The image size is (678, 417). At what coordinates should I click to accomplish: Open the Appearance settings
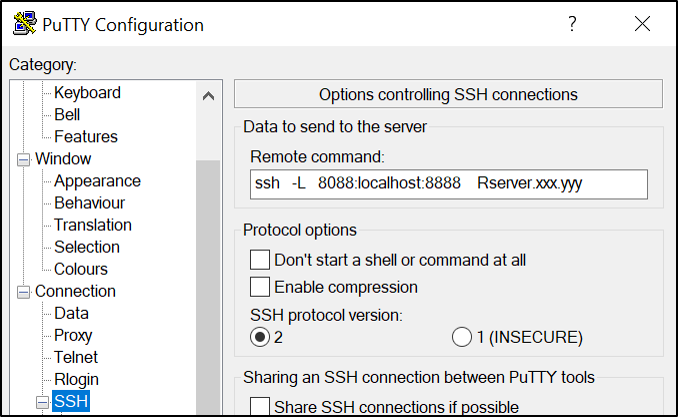97,181
